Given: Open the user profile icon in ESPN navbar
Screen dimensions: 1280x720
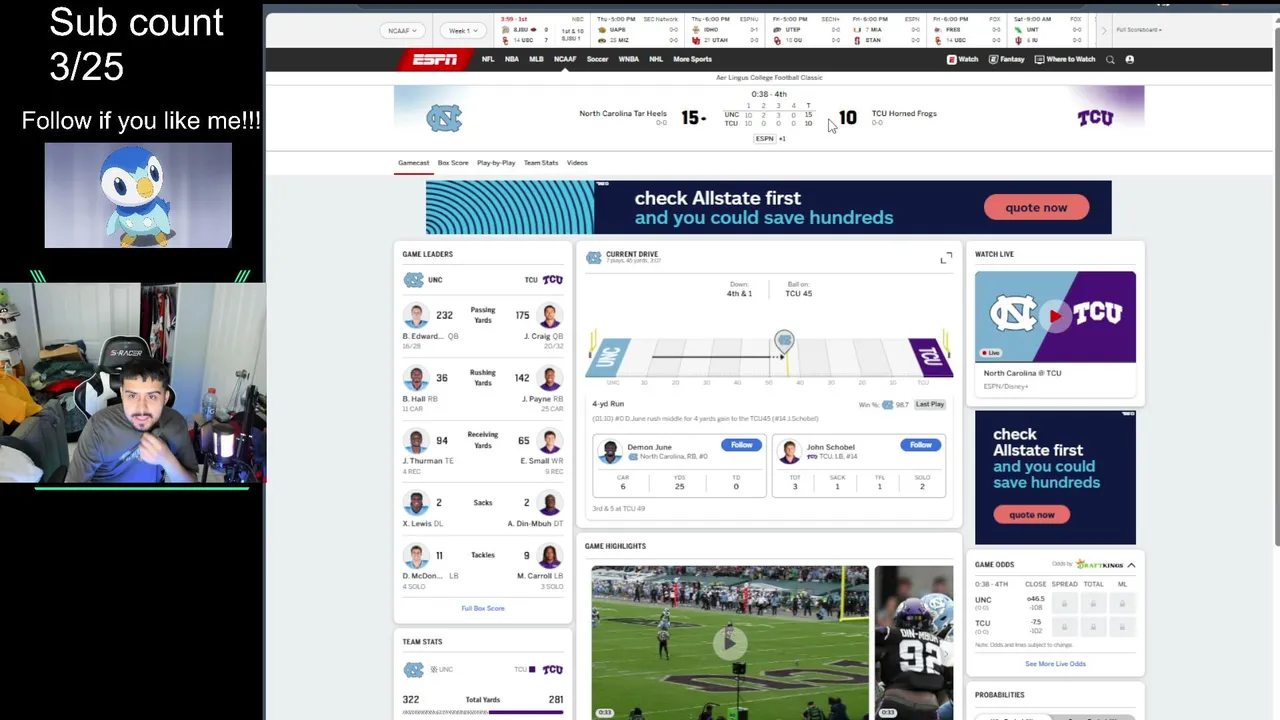Looking at the screenshot, I should tap(1130, 59).
